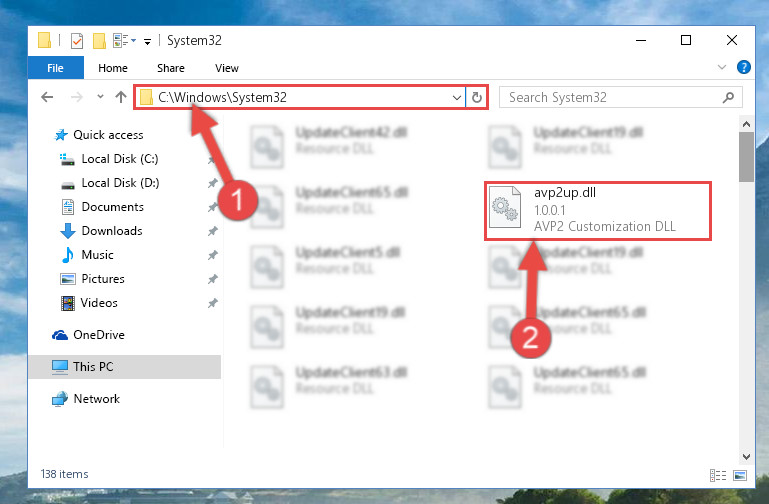Click the scroll down arrow of file list
The height and width of the screenshot is (504, 769).
coord(746,457)
